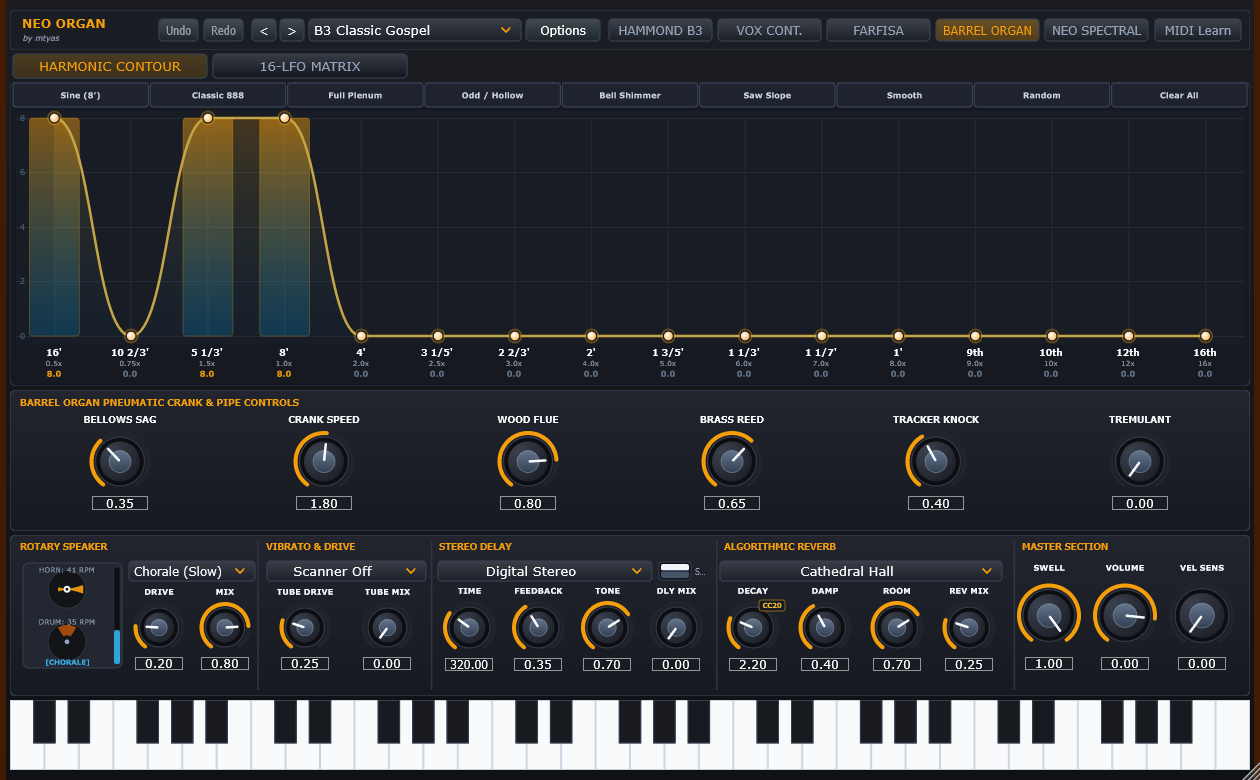Adjust the Wood Flue knob
Image resolution: width=1260 pixels, height=780 pixels.
[x=528, y=462]
